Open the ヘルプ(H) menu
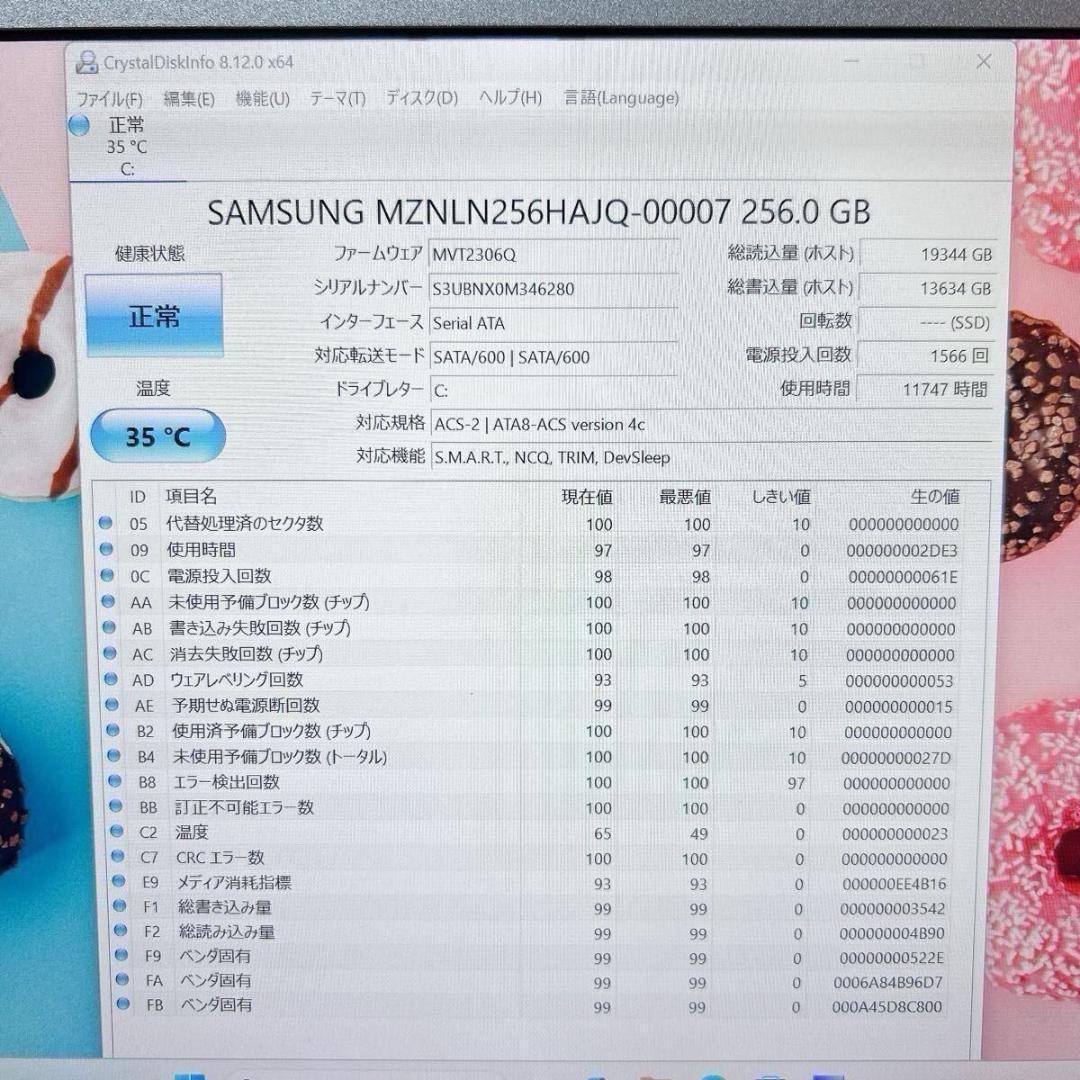Screen dimensions: 1080x1080 click(508, 98)
